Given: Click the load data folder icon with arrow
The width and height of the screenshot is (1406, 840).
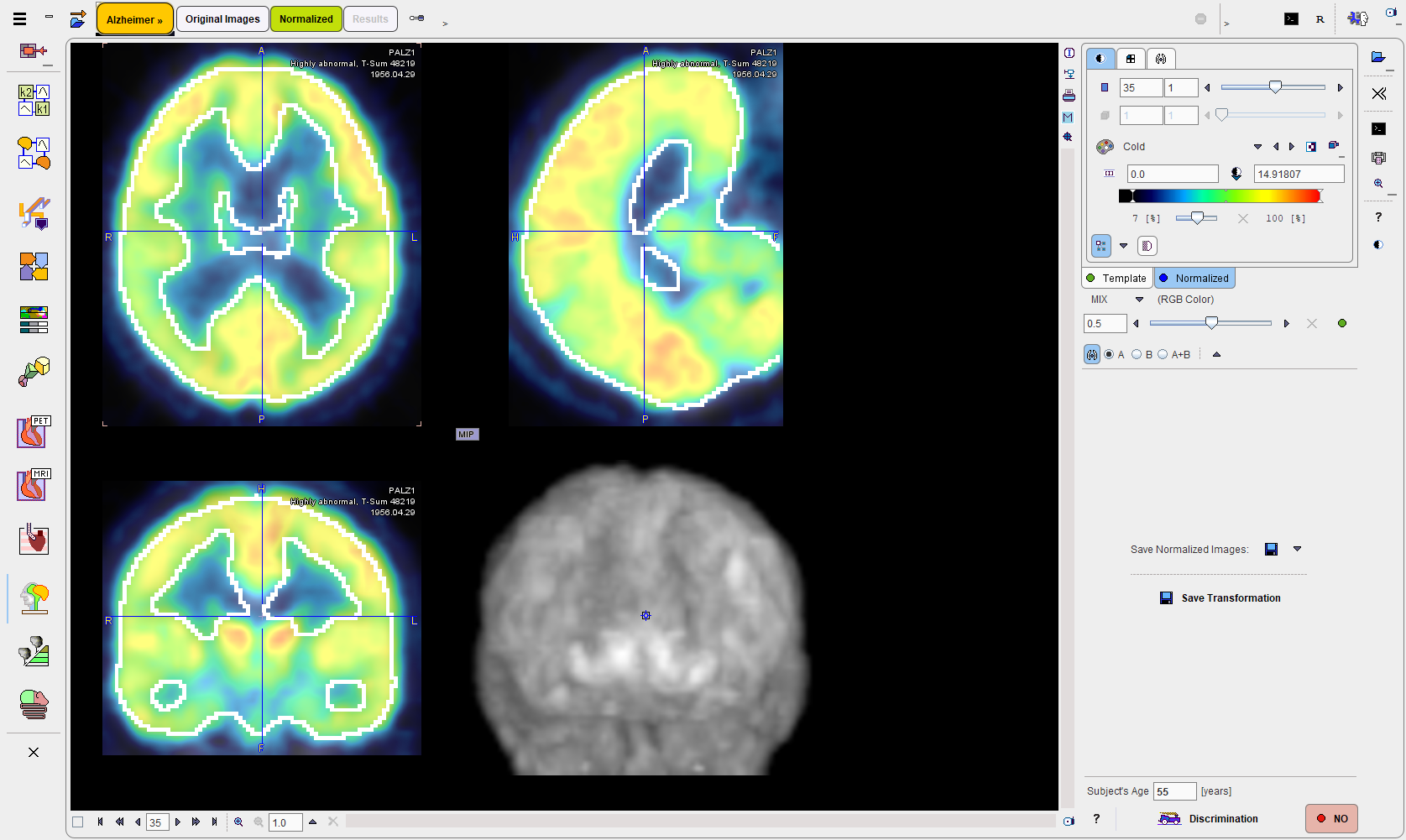Looking at the screenshot, I should [77, 18].
